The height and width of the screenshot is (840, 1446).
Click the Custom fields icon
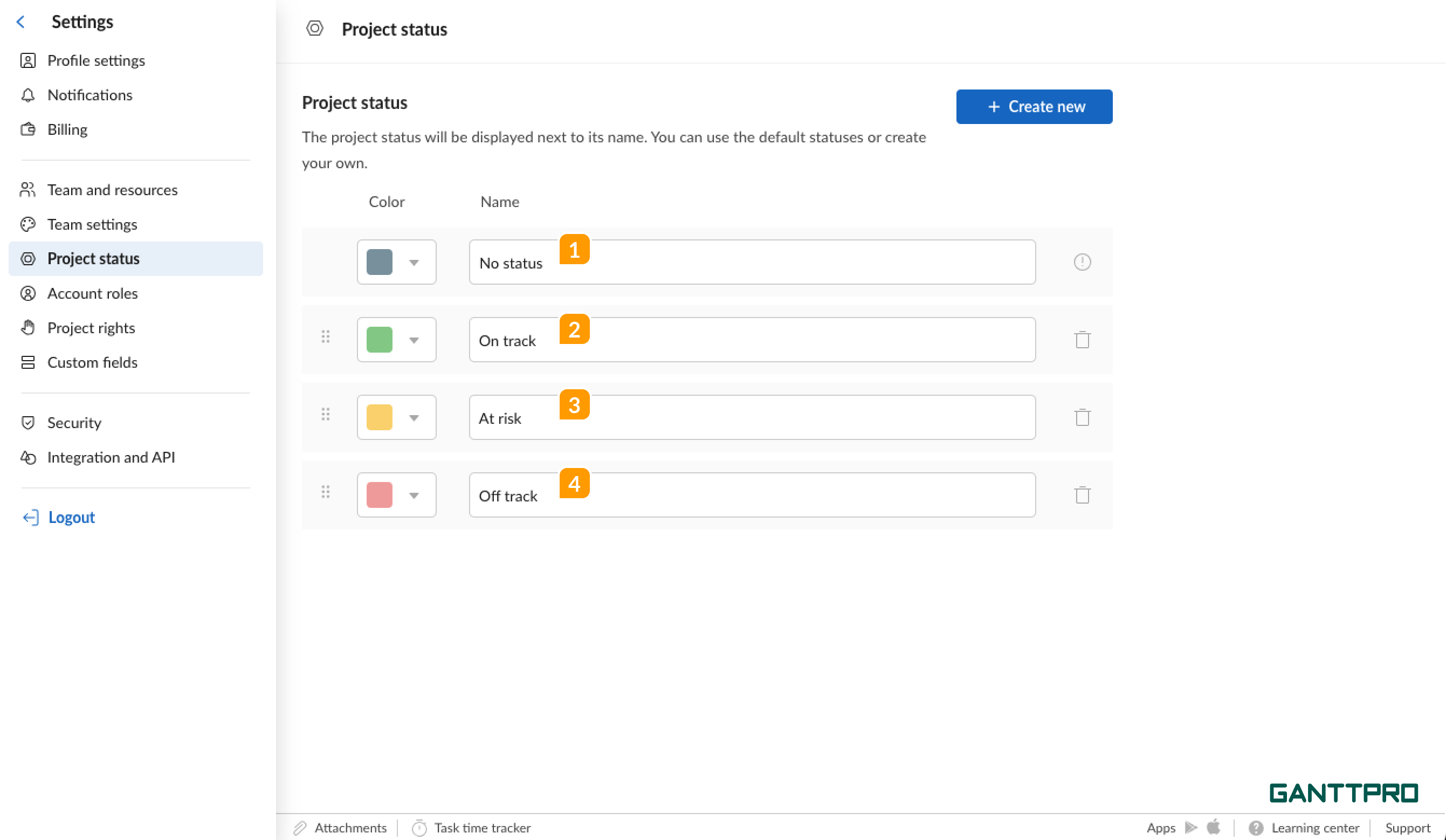(28, 362)
